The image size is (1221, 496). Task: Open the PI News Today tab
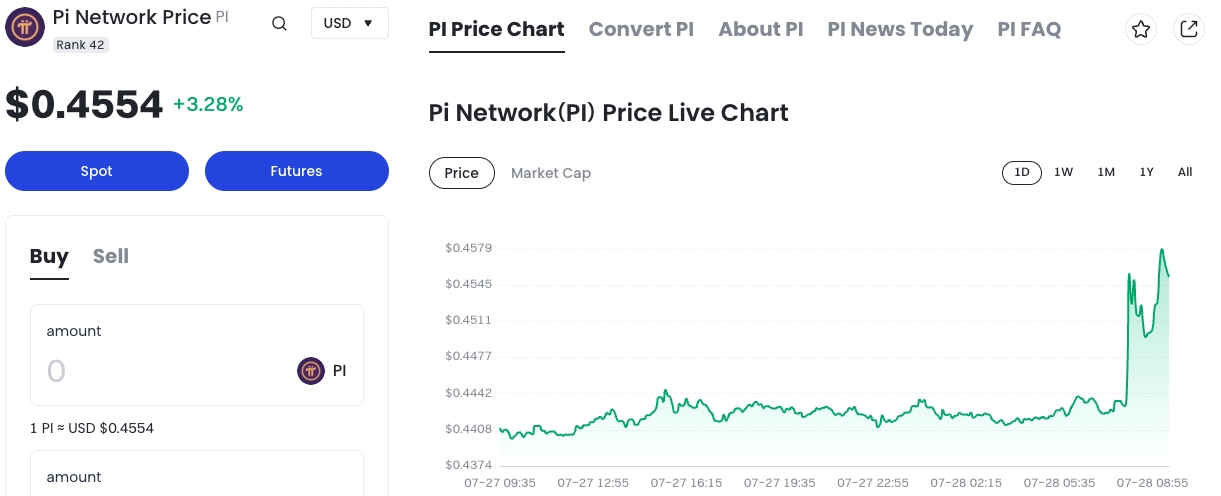[900, 30]
